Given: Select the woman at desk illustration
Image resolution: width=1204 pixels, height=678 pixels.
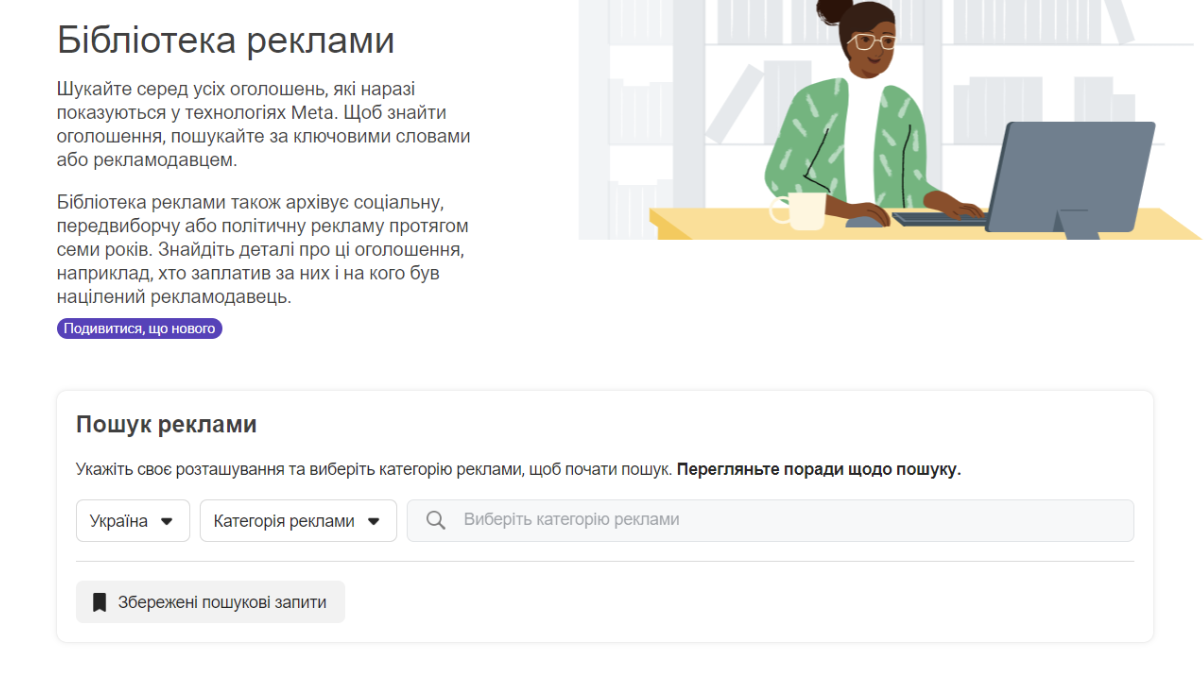Looking at the screenshot, I should (x=890, y=120).
